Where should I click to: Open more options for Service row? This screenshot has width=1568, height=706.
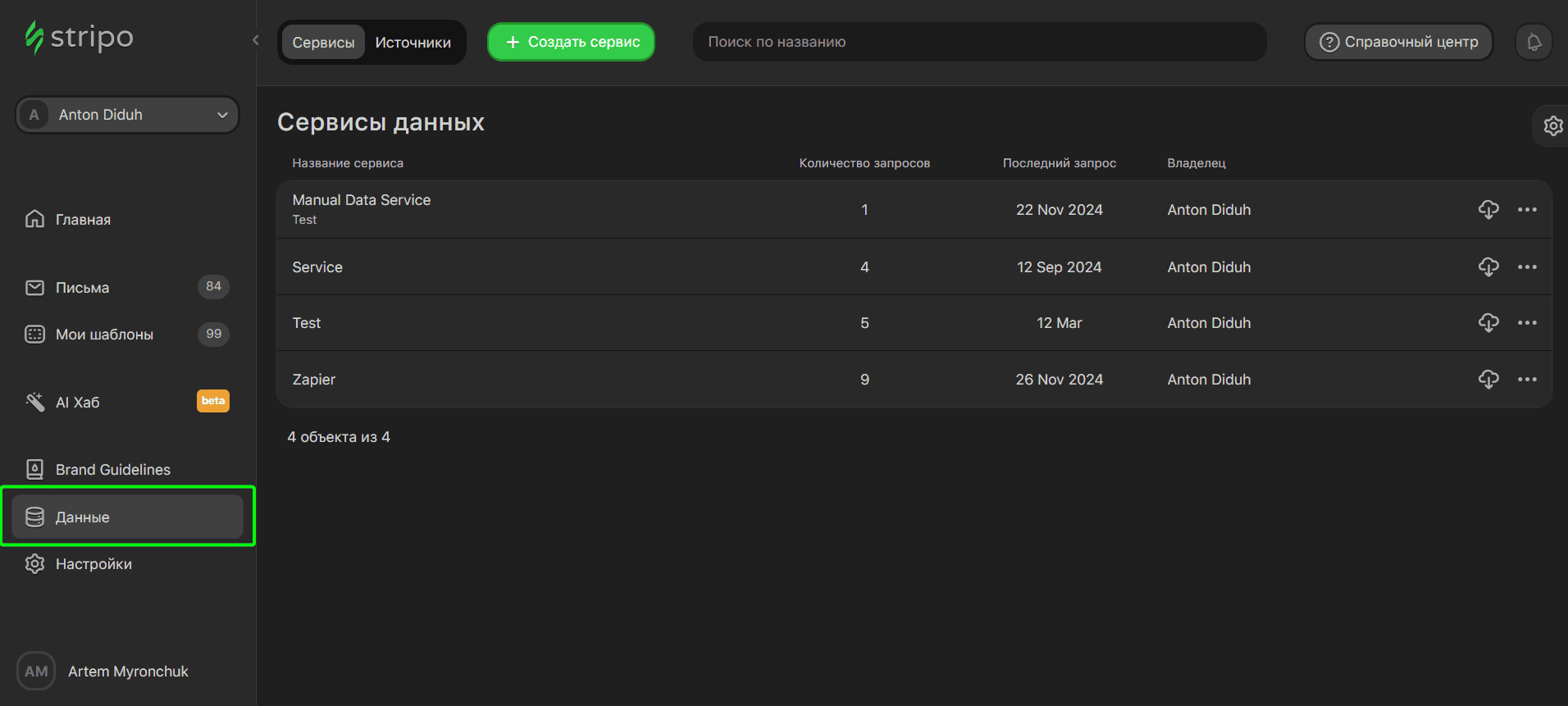1527,266
